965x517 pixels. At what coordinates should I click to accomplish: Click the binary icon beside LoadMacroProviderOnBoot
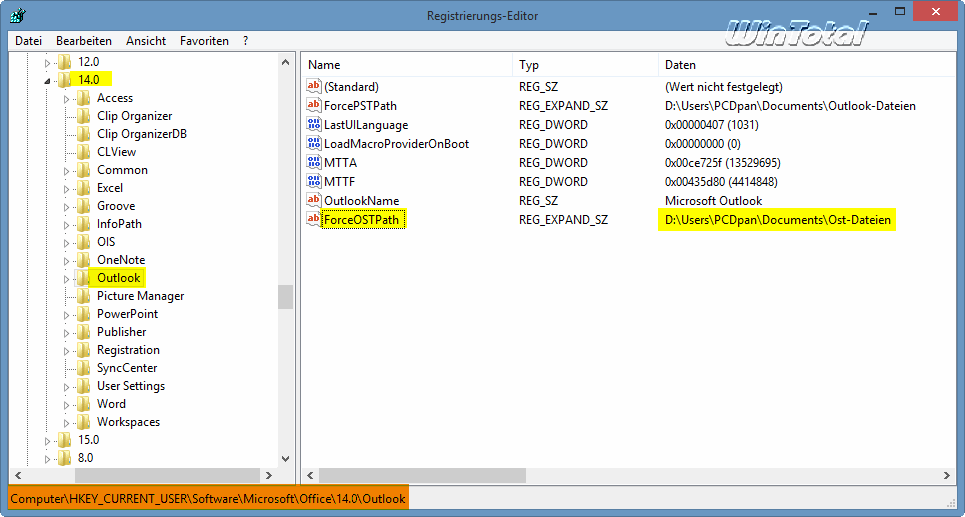(x=313, y=144)
